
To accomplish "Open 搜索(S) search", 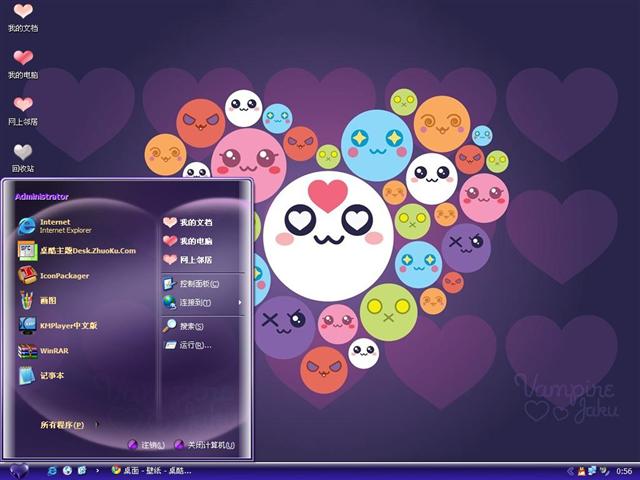I will pos(183,326).
